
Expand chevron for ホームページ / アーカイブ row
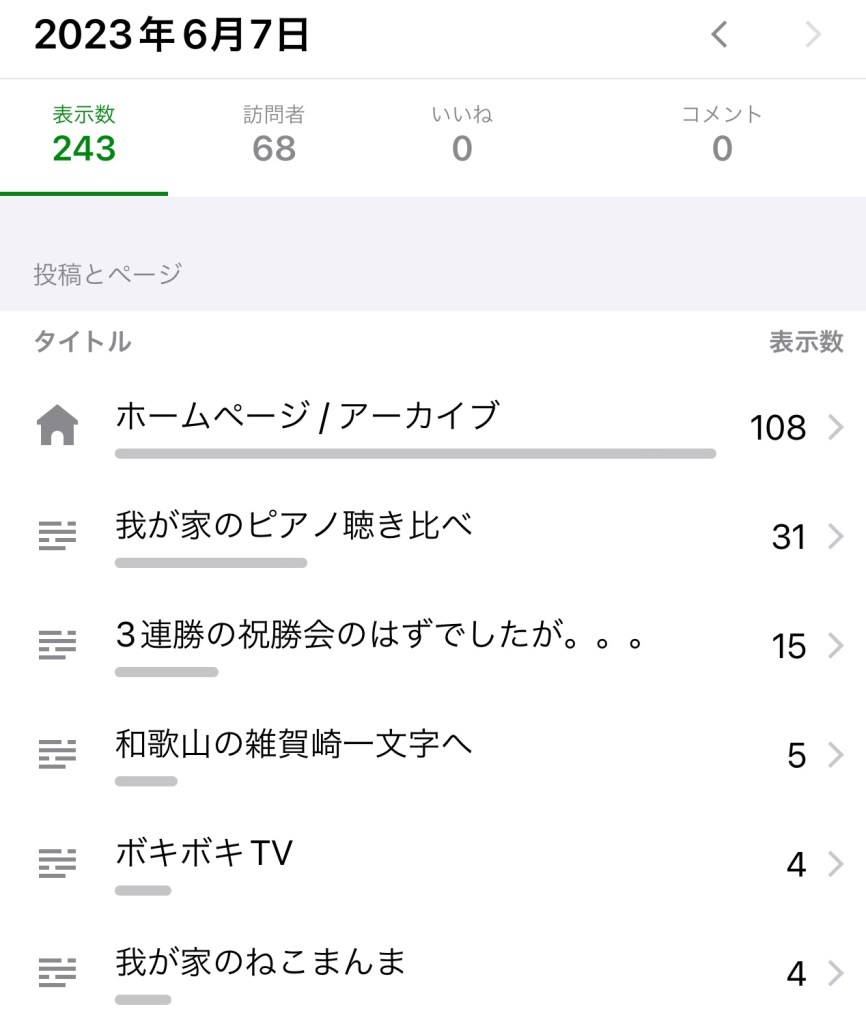pyautogui.click(x=836, y=428)
